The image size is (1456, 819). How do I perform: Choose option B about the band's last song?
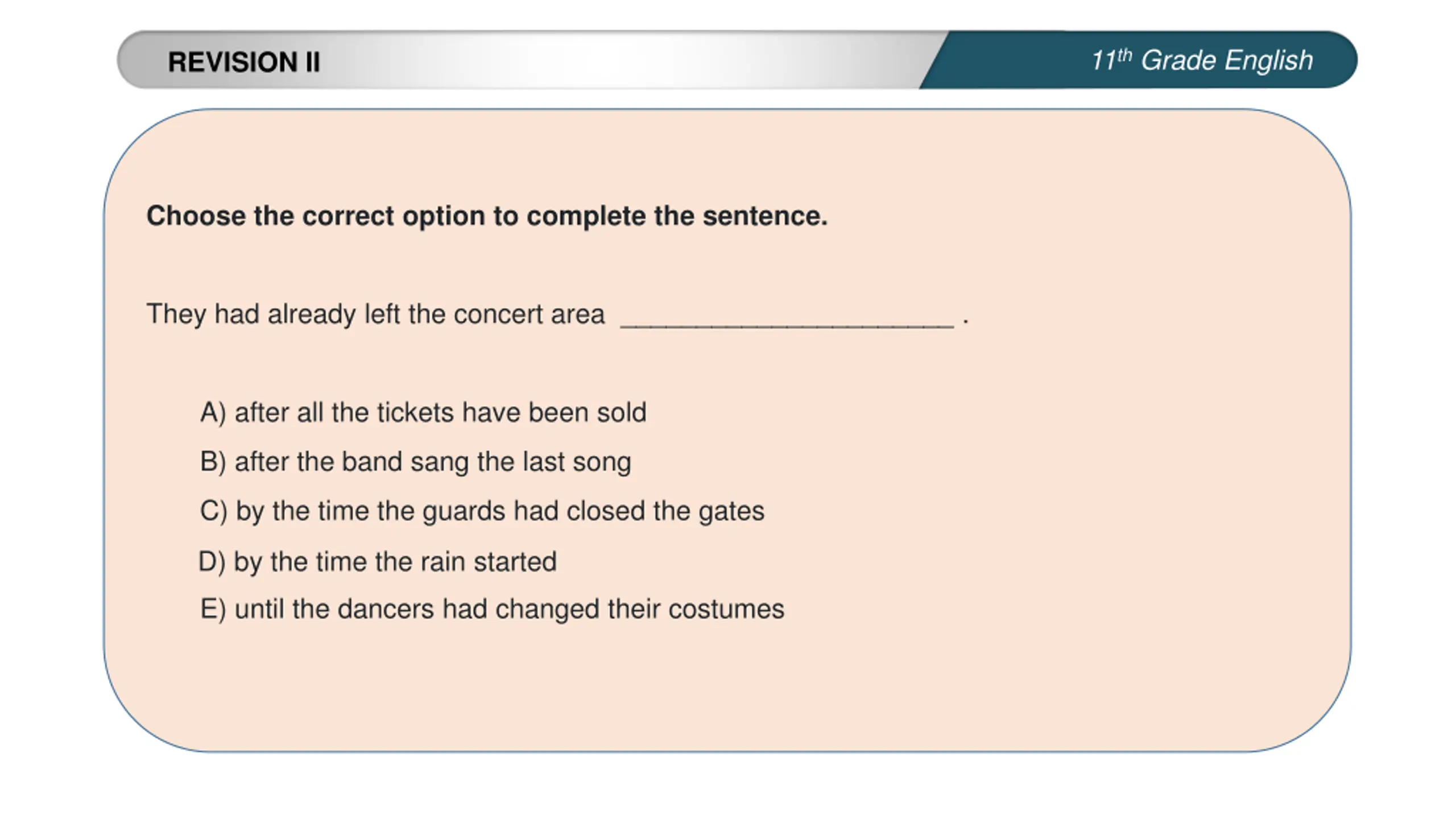[415, 461]
